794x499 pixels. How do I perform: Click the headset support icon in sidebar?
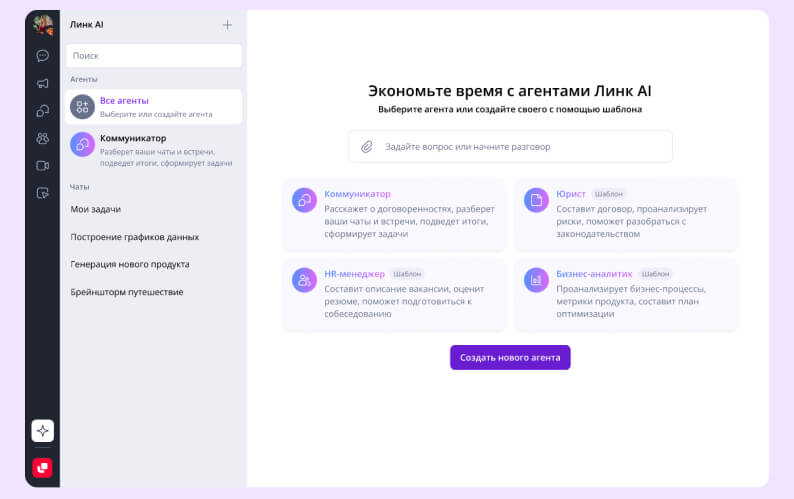tap(42, 111)
